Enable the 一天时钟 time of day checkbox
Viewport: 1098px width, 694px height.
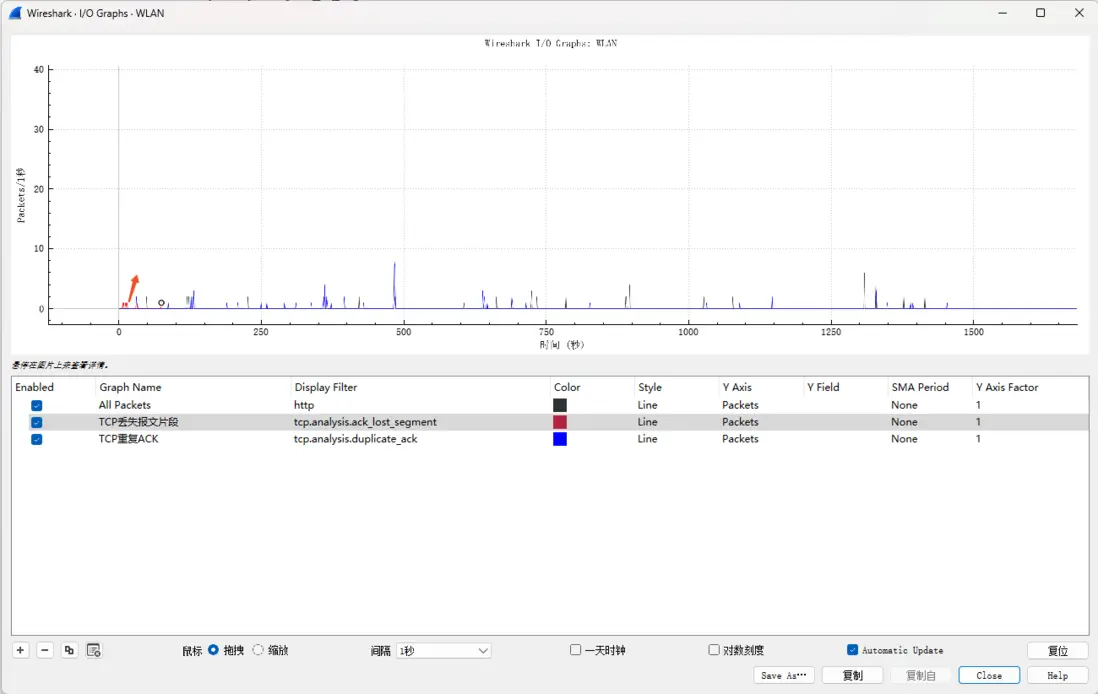[x=575, y=650]
